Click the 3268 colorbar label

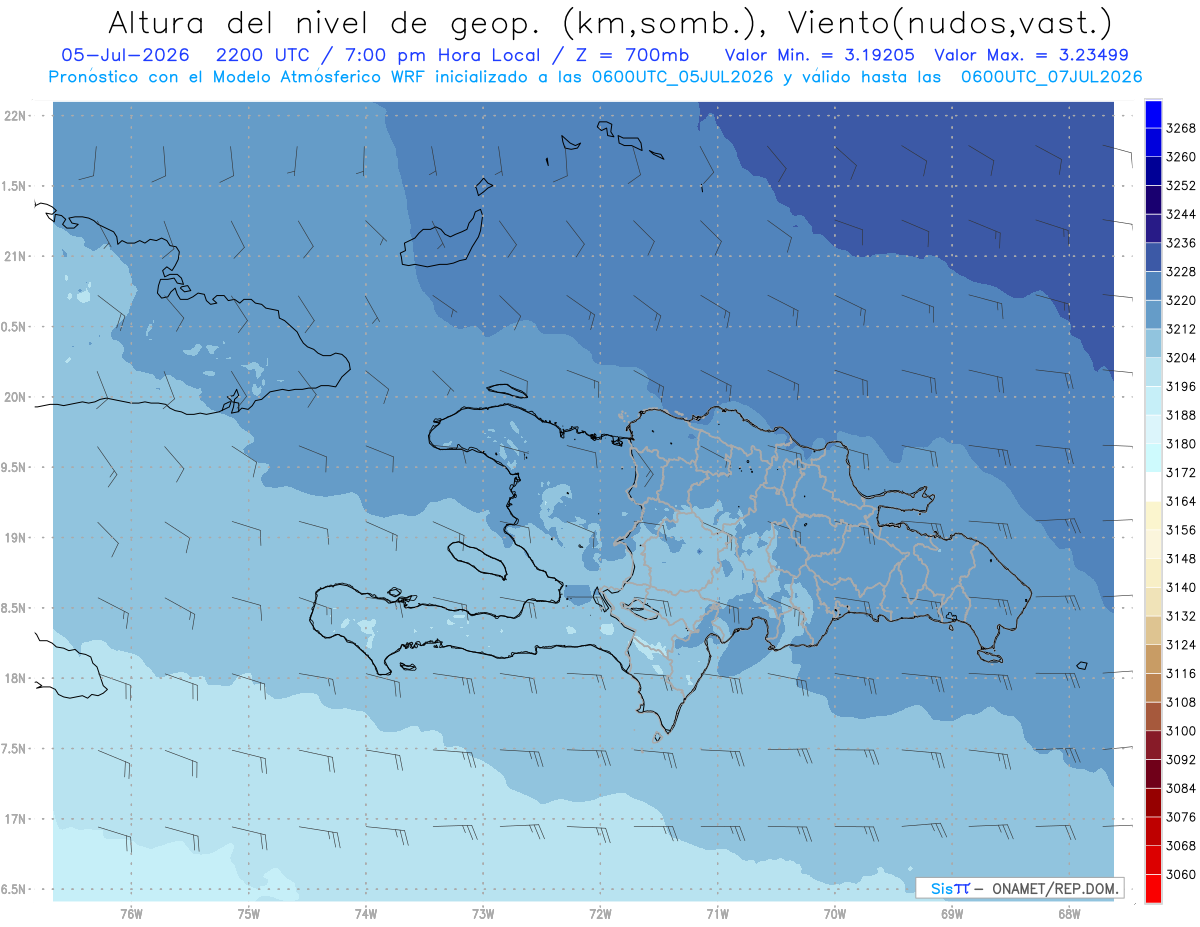[x=1181, y=128]
